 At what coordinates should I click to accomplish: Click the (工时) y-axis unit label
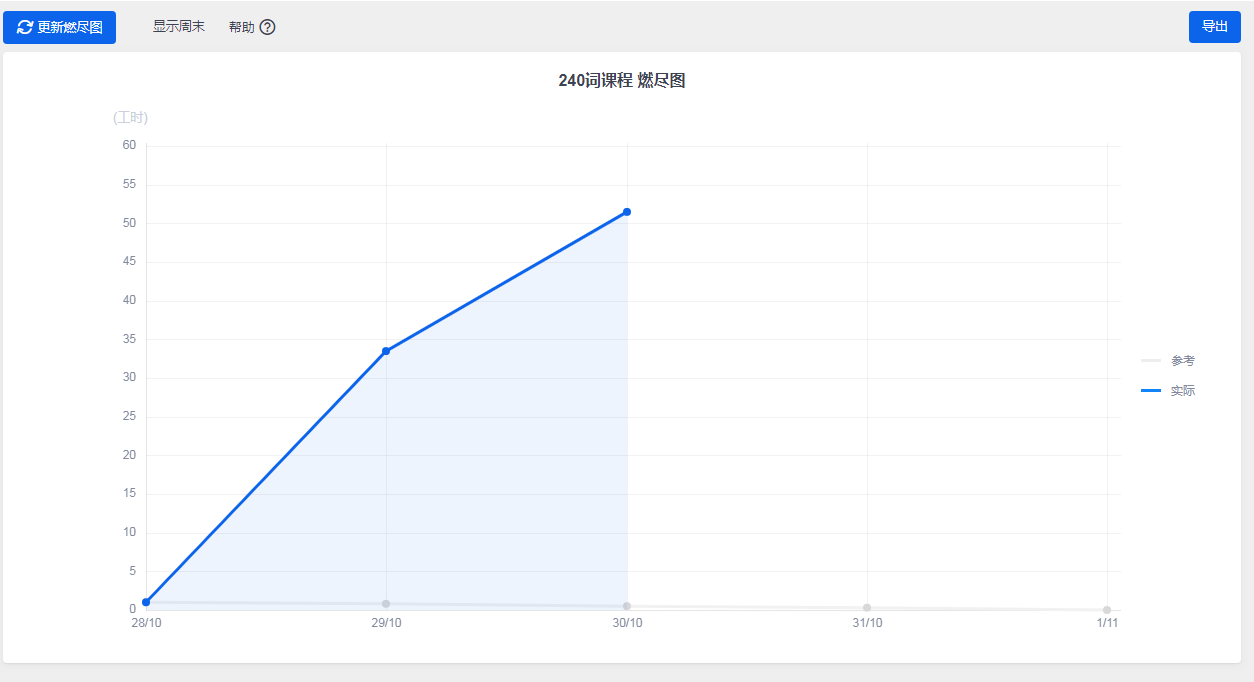(x=131, y=118)
